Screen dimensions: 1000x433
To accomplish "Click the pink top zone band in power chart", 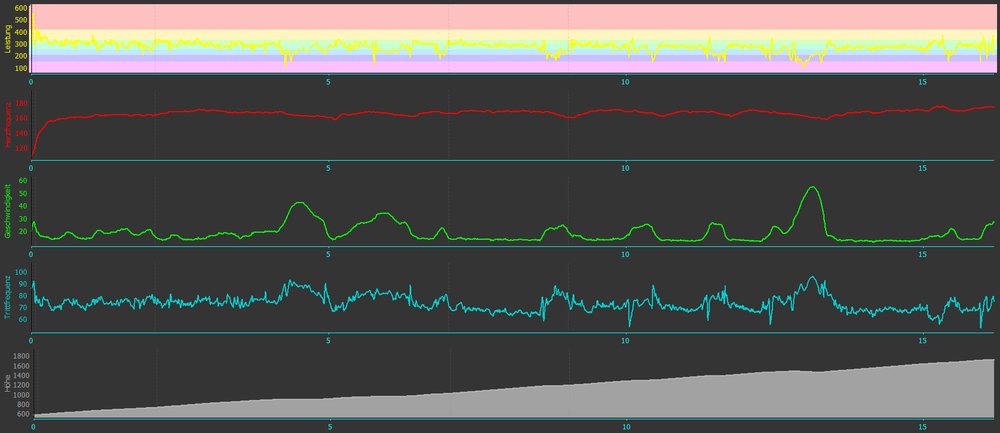I will point(500,16).
